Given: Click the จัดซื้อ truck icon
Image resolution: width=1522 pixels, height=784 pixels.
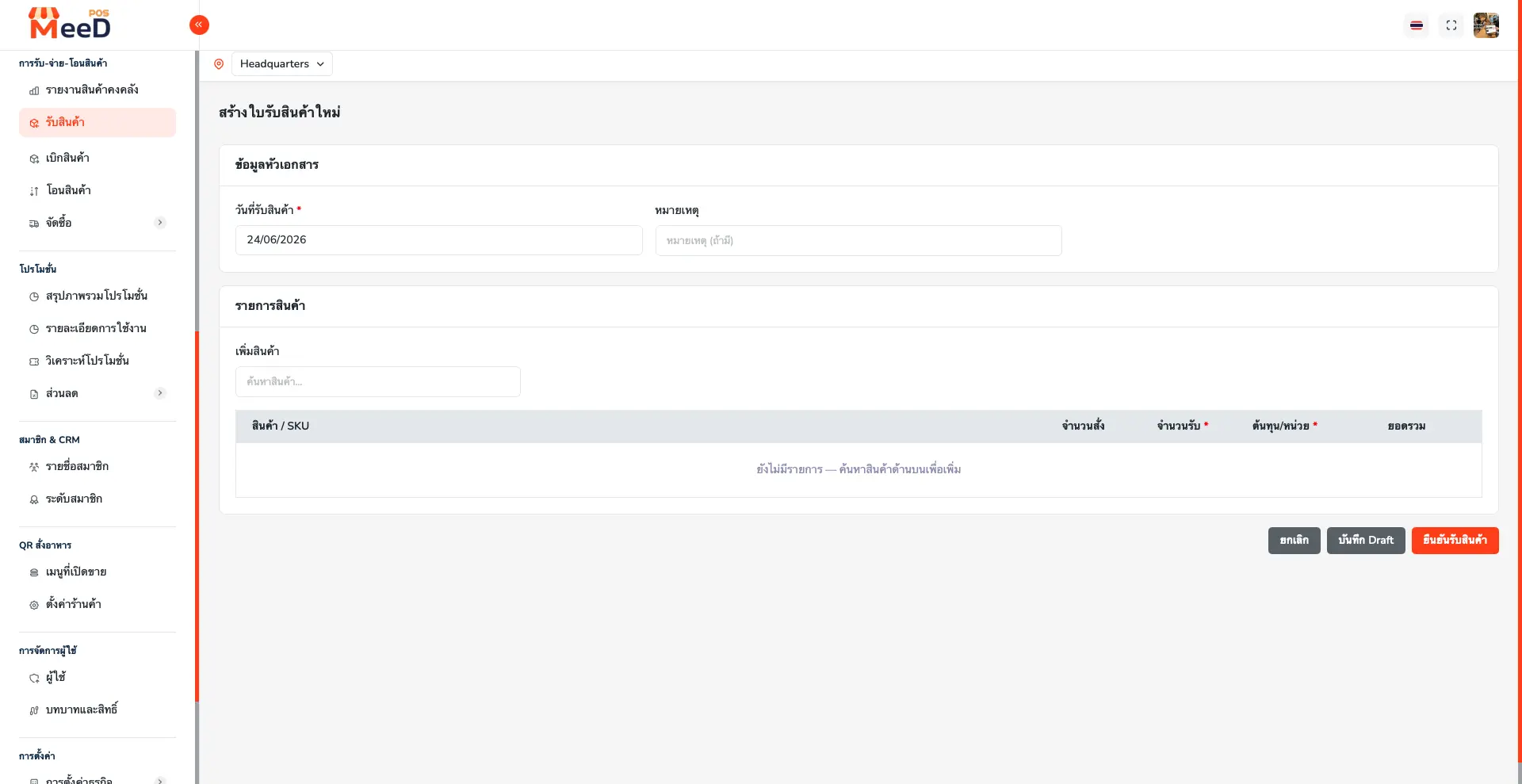Looking at the screenshot, I should click(x=34, y=224).
